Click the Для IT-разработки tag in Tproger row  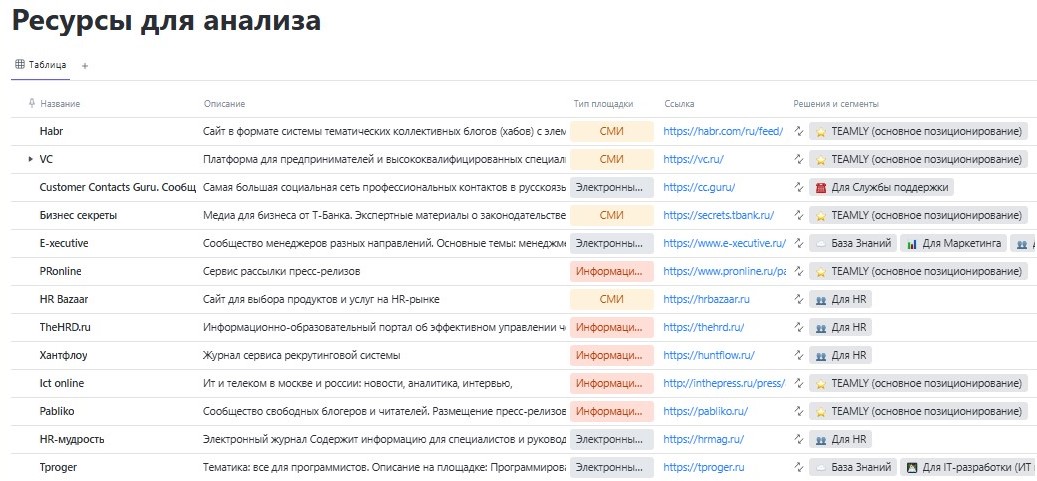click(968, 467)
